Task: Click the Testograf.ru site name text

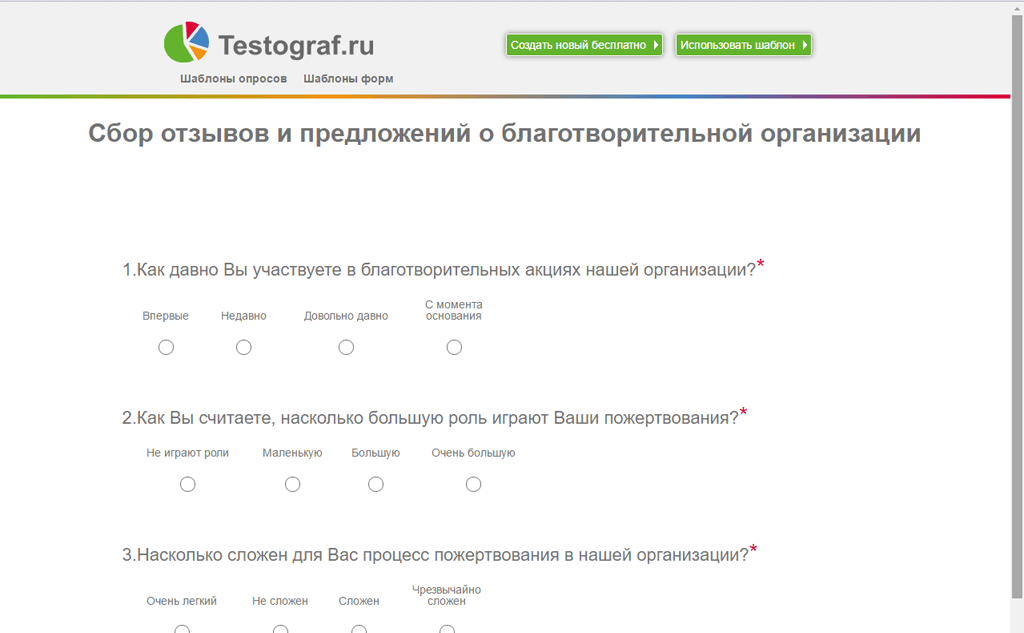Action: point(296,45)
